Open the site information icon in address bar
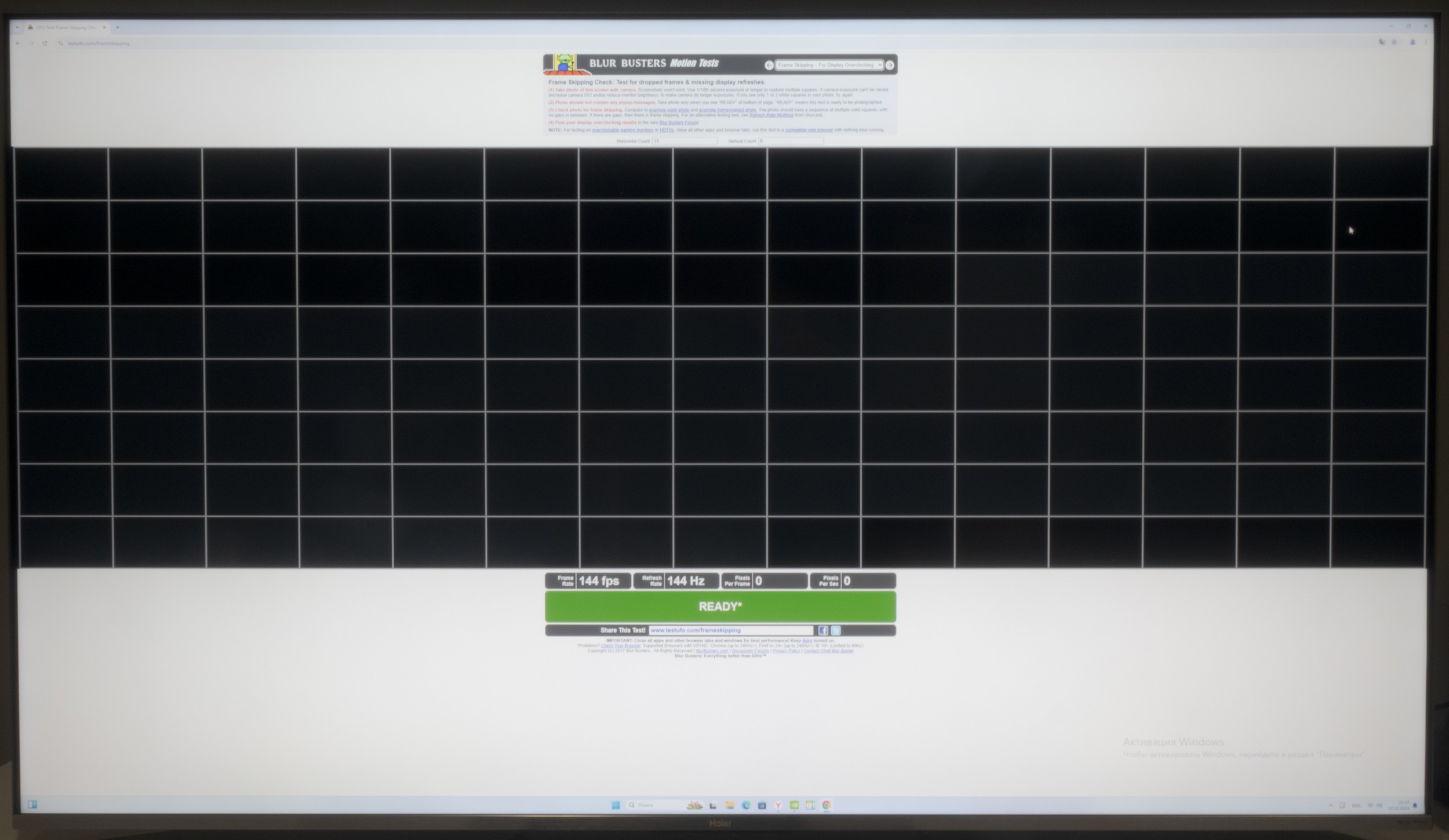The height and width of the screenshot is (840, 1449). (x=60, y=43)
